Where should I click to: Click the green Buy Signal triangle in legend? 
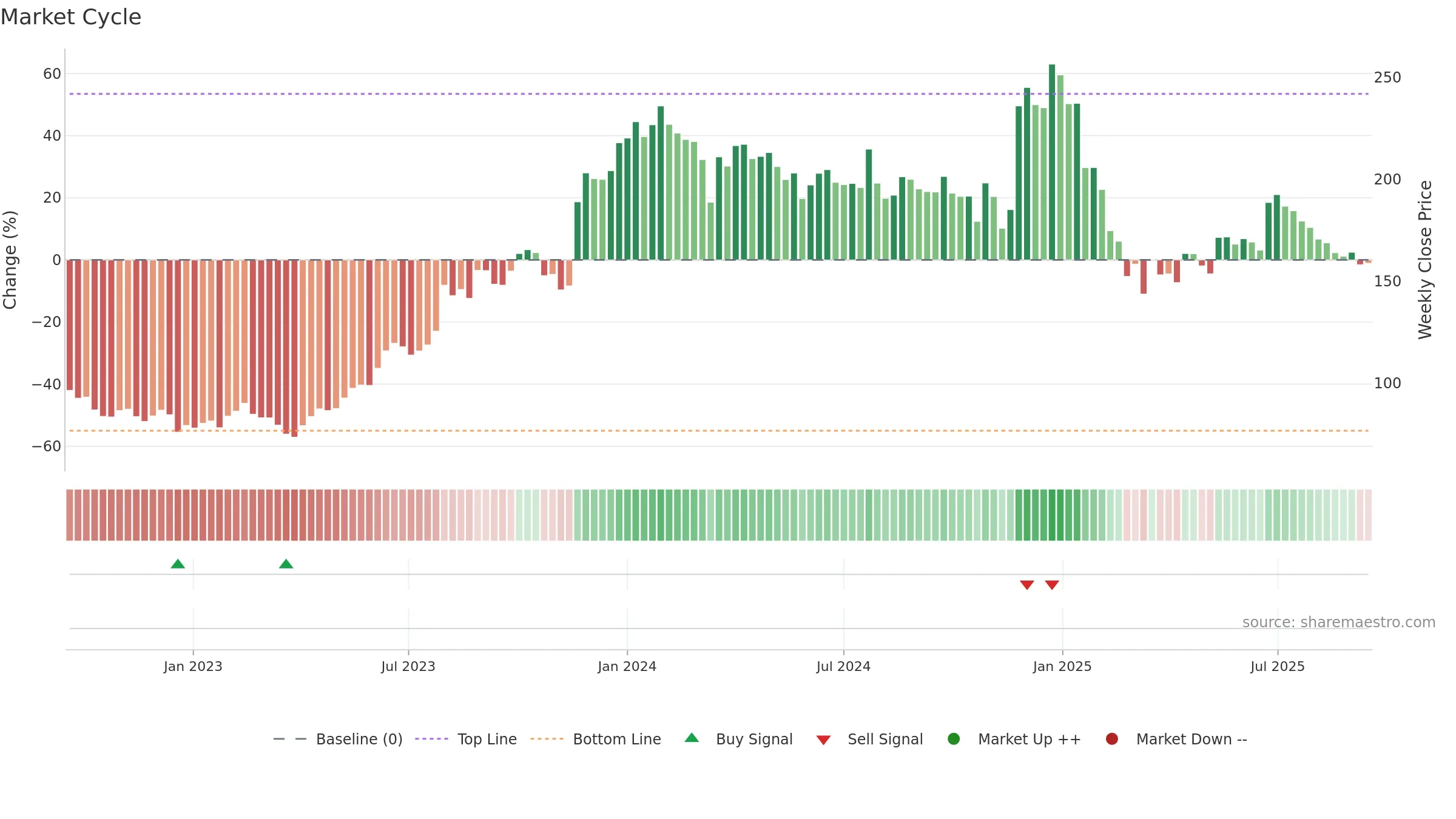(692, 738)
